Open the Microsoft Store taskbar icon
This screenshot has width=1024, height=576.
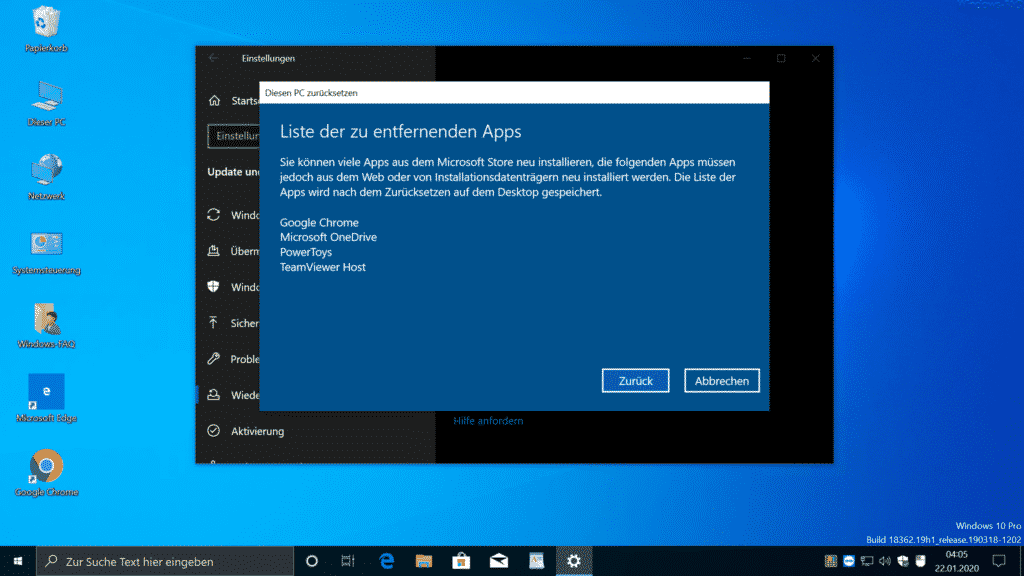461,561
